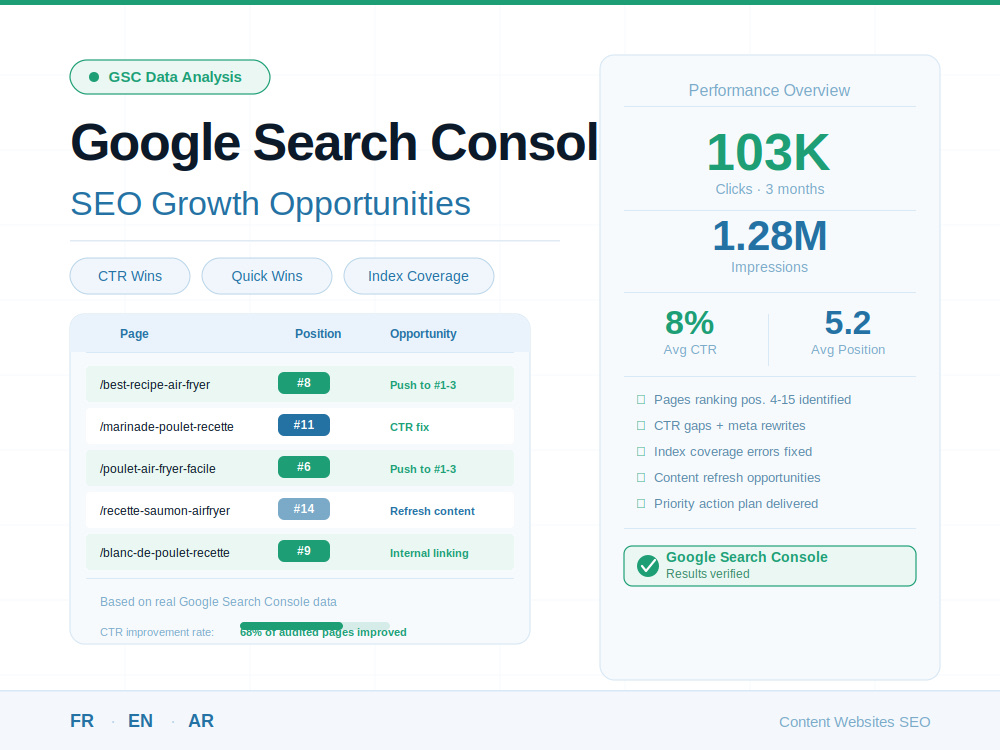Click the Performance Overview heading
This screenshot has height=750, width=1000.
click(769, 91)
